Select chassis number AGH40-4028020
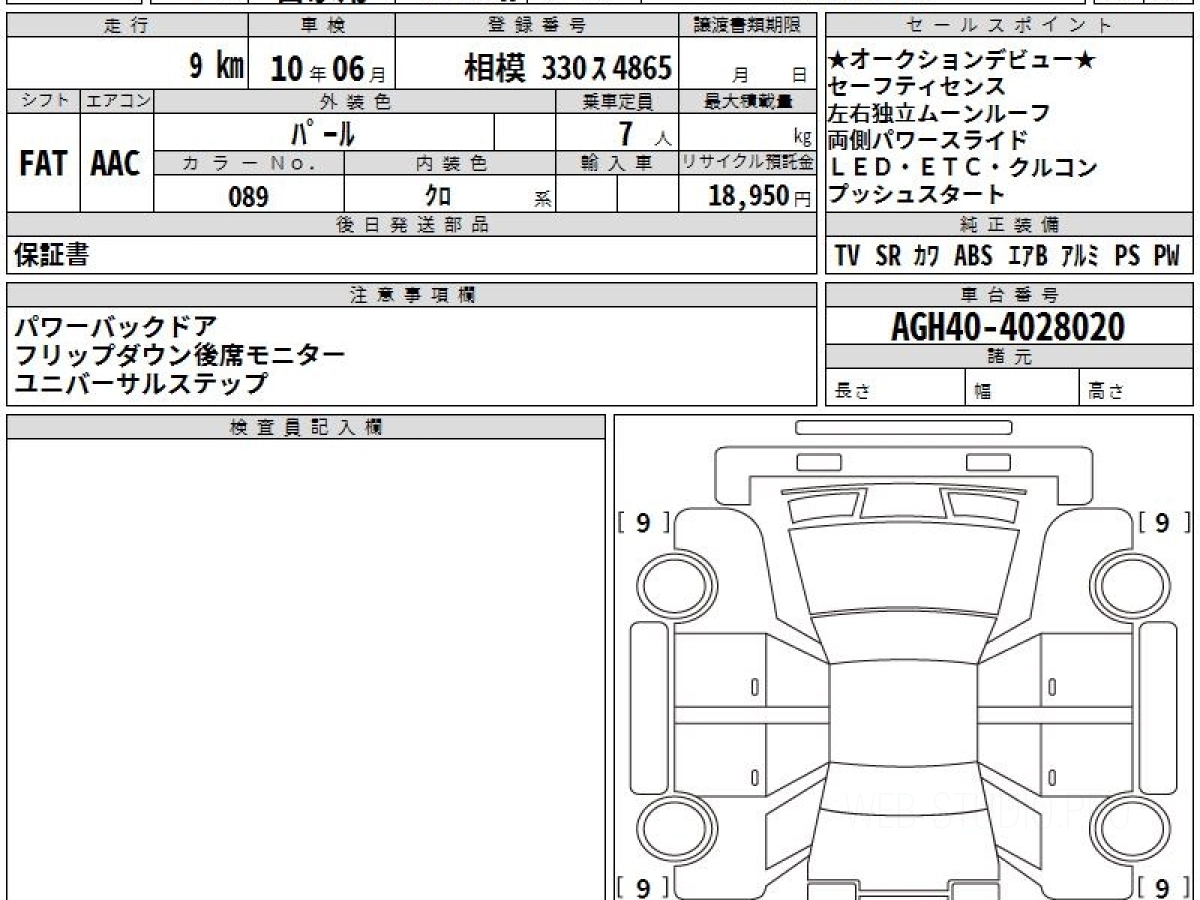 (1008, 327)
